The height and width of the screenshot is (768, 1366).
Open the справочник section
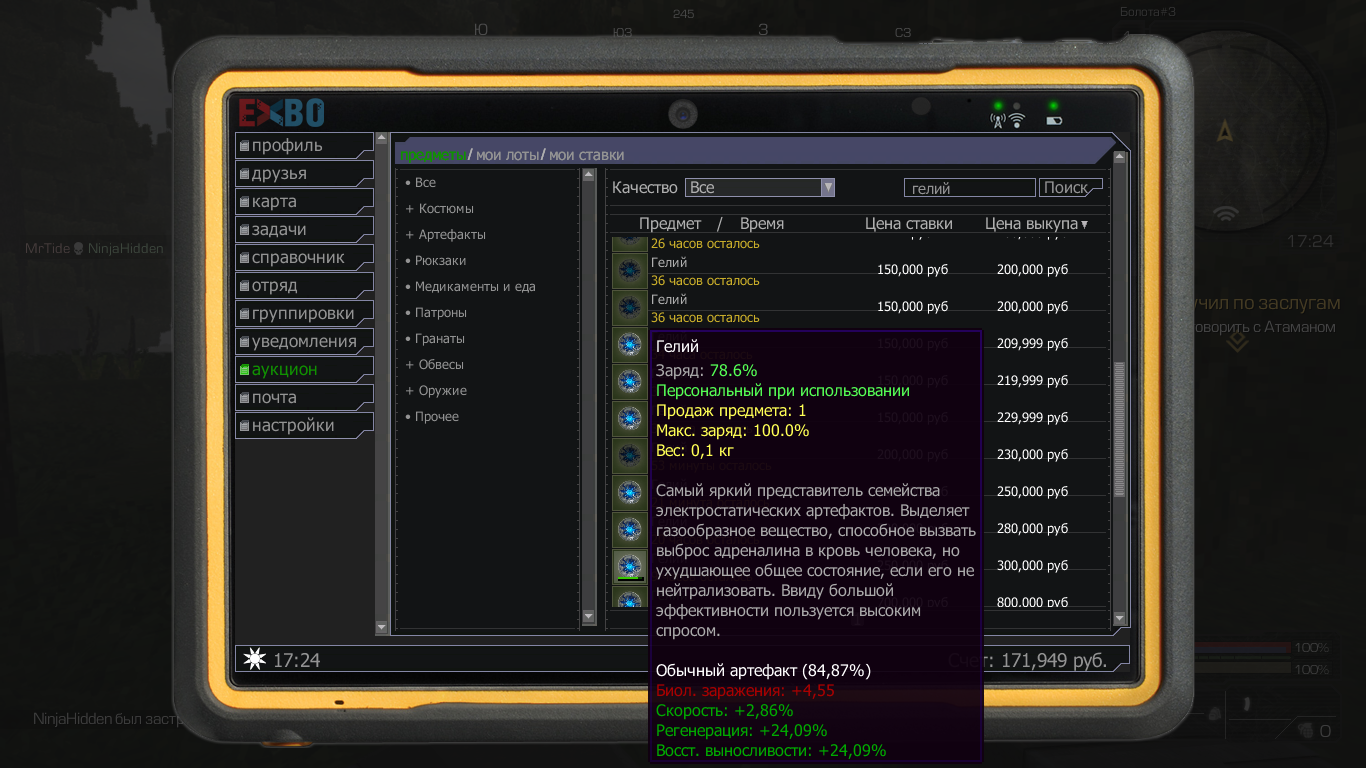304,257
